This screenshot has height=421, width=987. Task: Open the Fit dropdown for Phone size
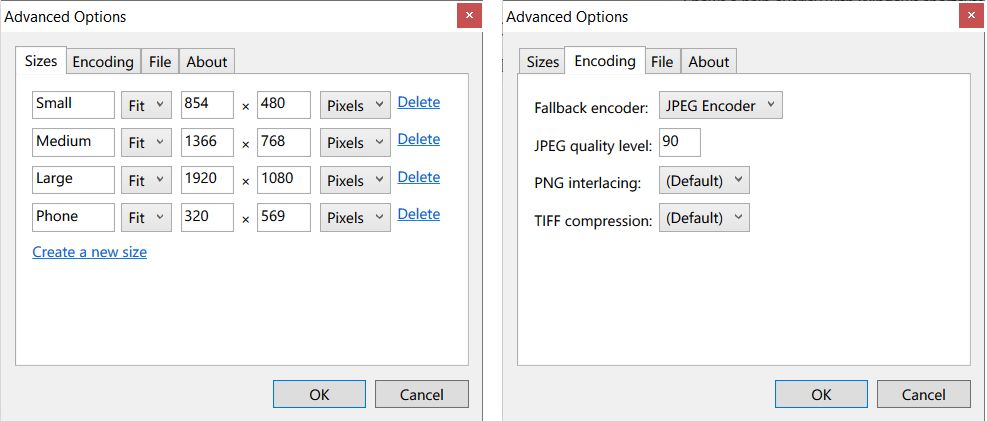tap(146, 217)
